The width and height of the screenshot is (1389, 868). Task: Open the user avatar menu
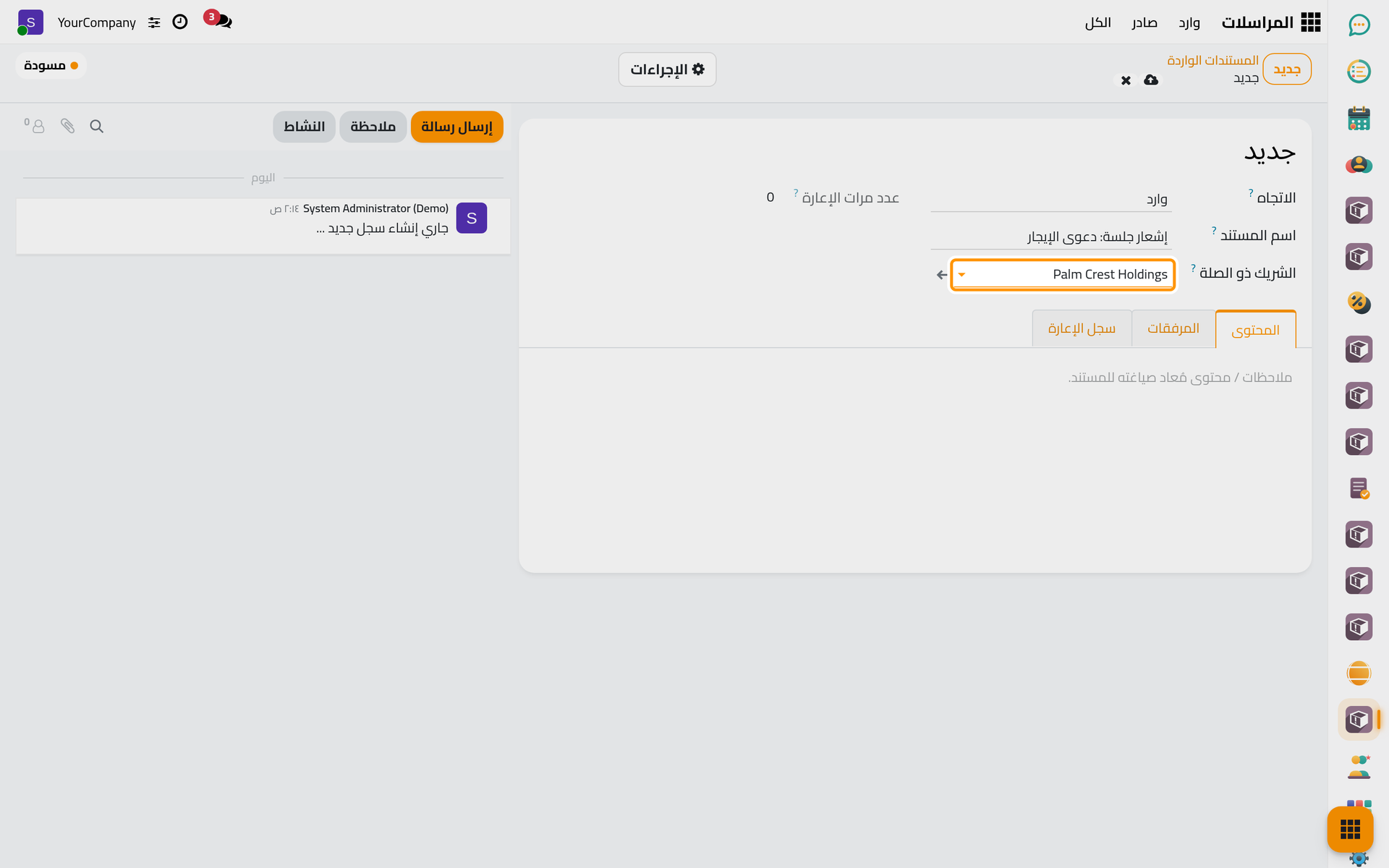[30, 22]
